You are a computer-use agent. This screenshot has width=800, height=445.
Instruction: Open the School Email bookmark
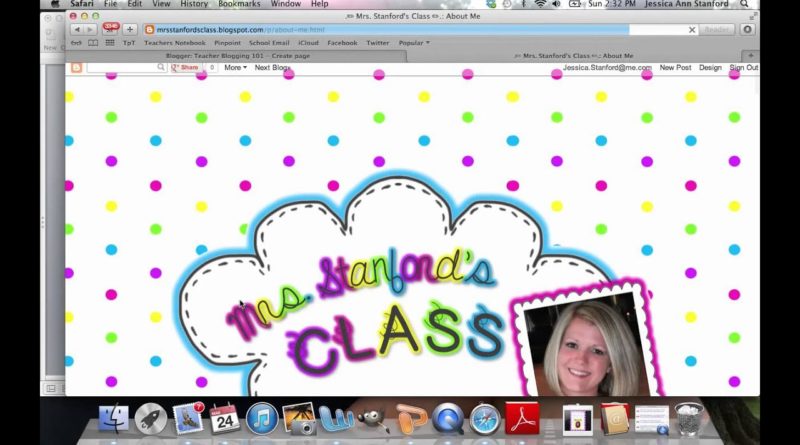269,43
